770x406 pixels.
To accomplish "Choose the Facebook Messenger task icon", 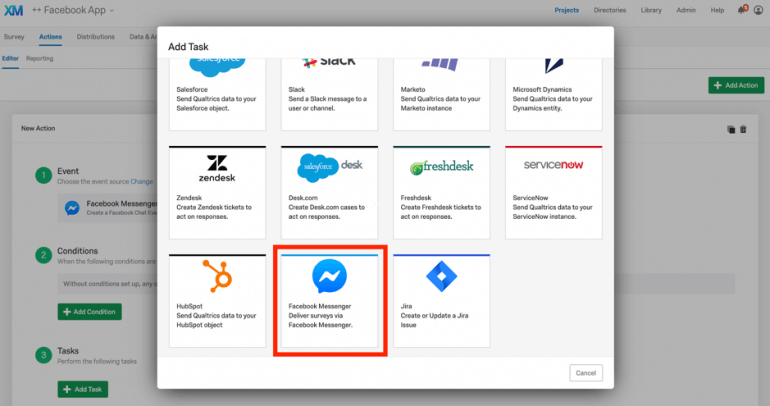I will [329, 276].
